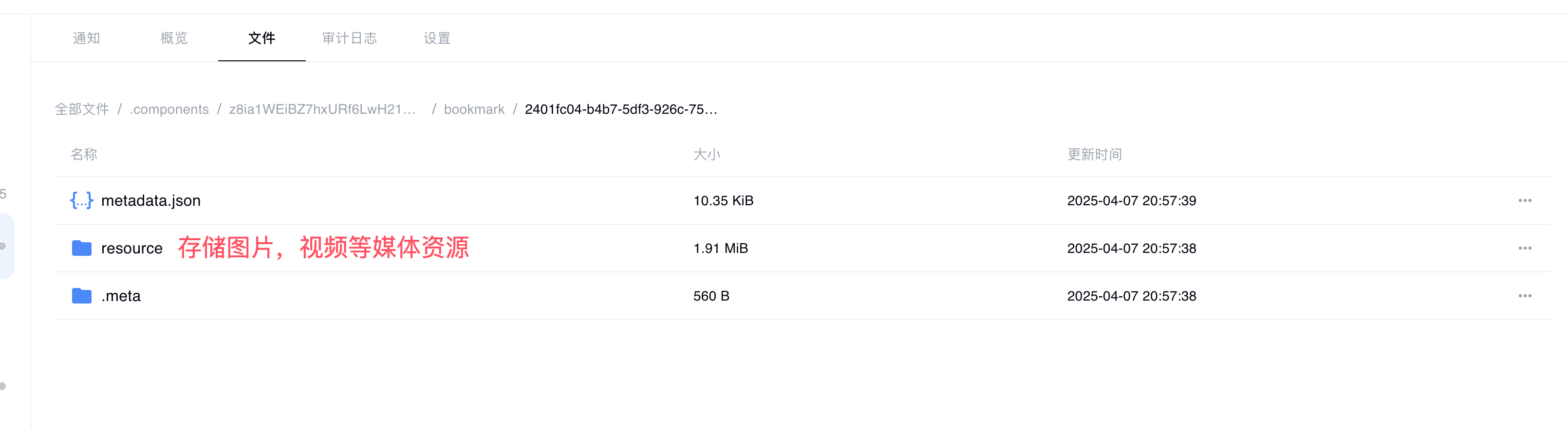Image resolution: width=1568 pixels, height=429 pixels.
Task: Switch to the 概览 tab
Action: pos(174,38)
